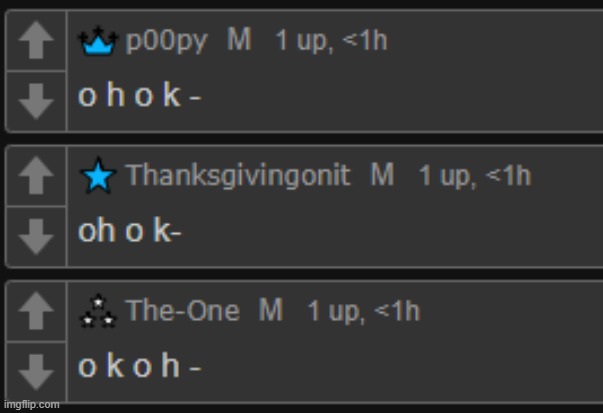The height and width of the screenshot is (413, 603).
Task: Click Thanksgivingonit's blue star icon
Action: (x=98, y=175)
